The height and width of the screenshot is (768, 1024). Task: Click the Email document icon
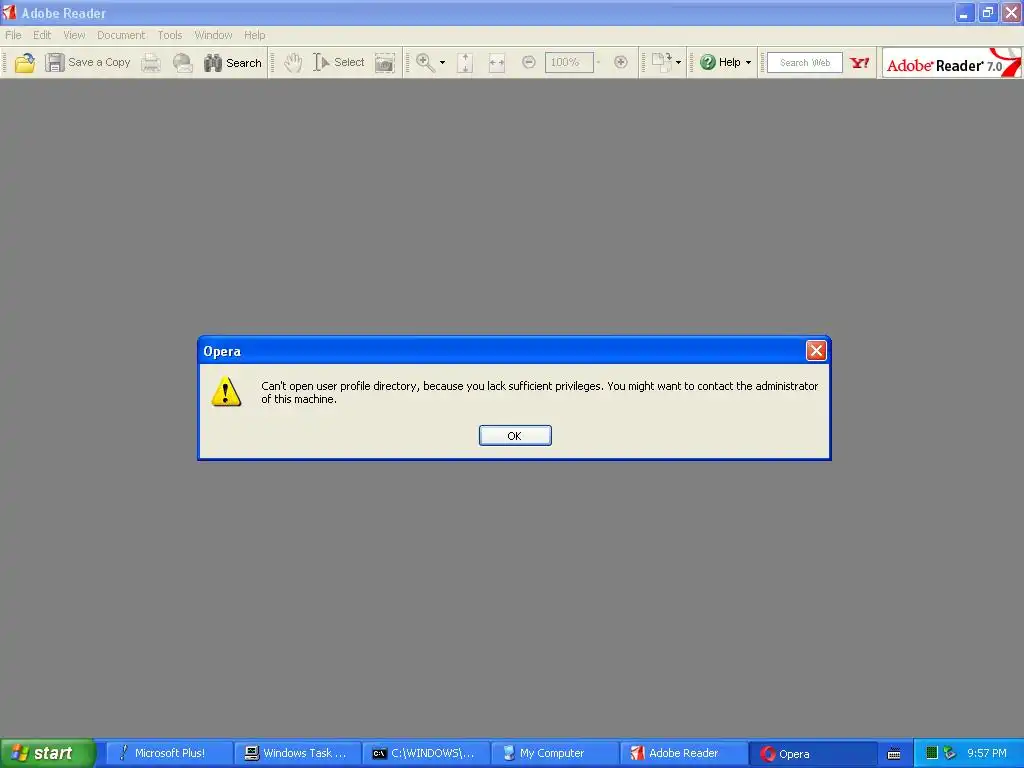182,63
